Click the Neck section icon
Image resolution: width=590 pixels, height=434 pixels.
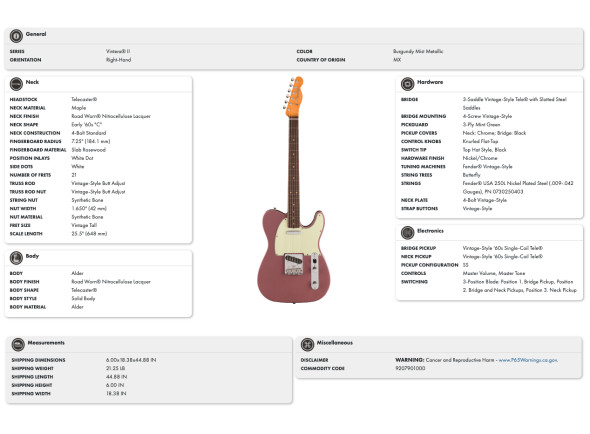[16, 84]
